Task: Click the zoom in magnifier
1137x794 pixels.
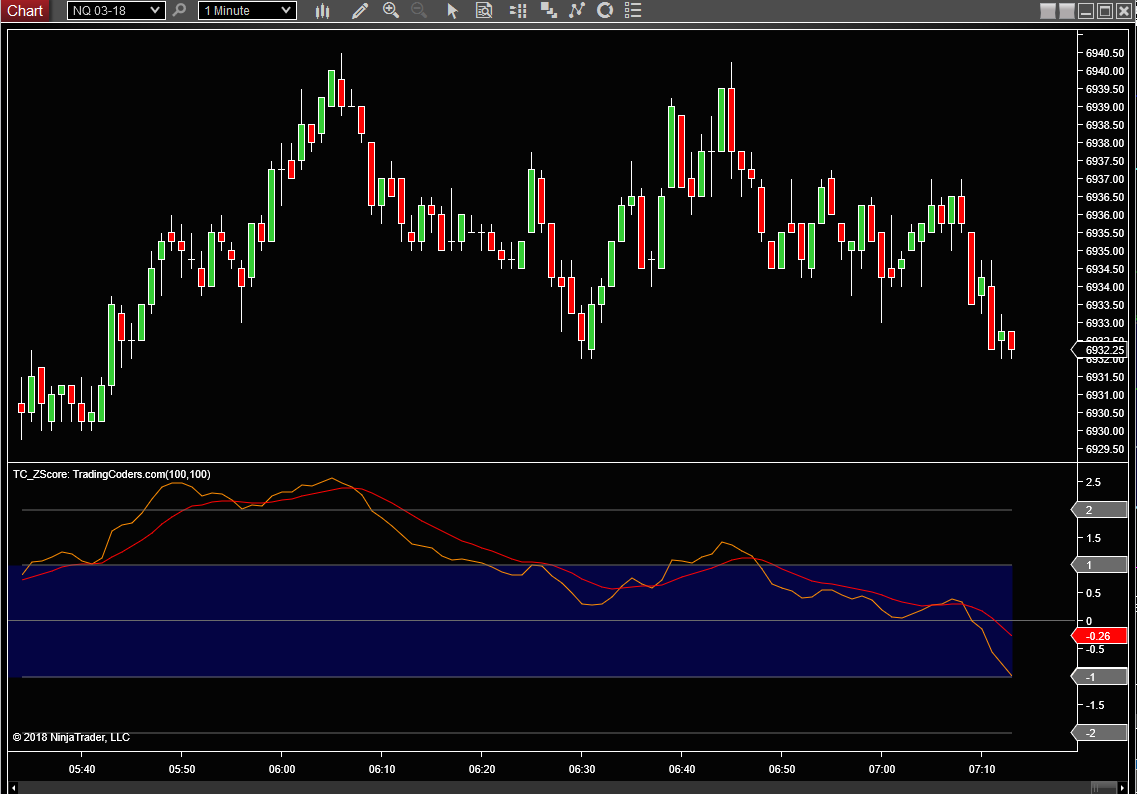Action: coord(390,11)
